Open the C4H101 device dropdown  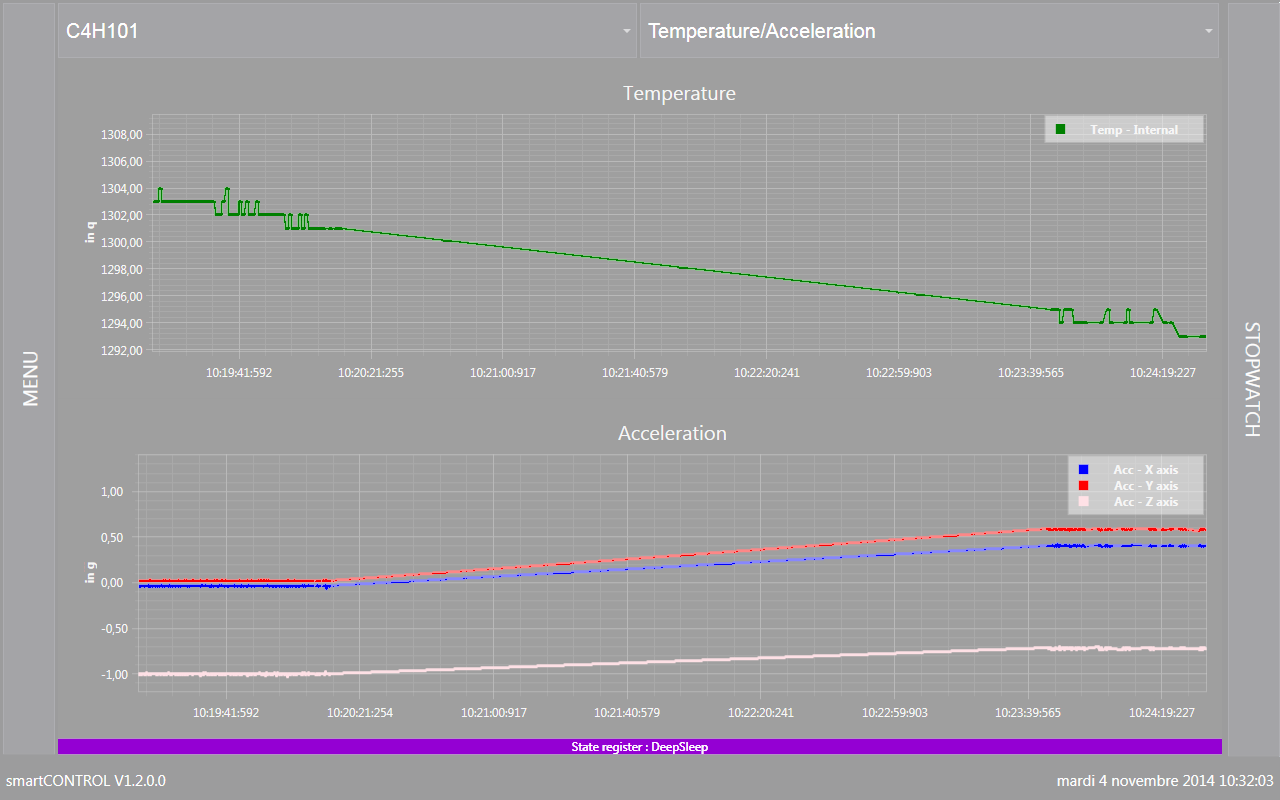tap(347, 31)
